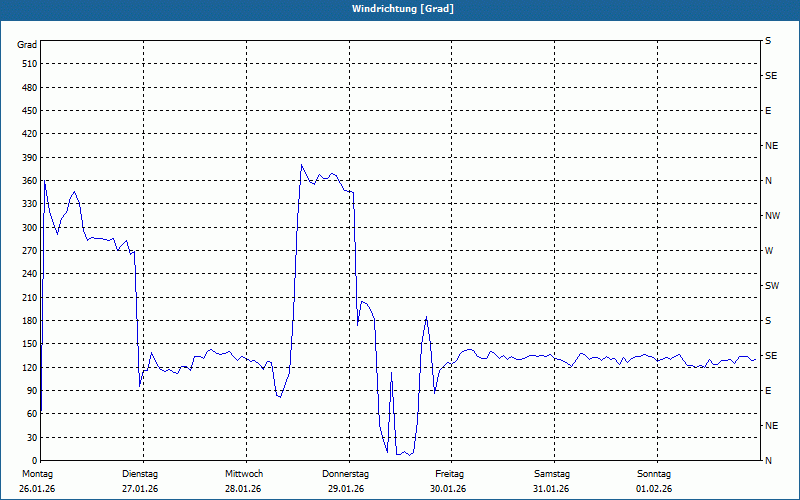Click the Grad unit label above y-axis
The width and height of the screenshot is (800, 500).
[27, 45]
